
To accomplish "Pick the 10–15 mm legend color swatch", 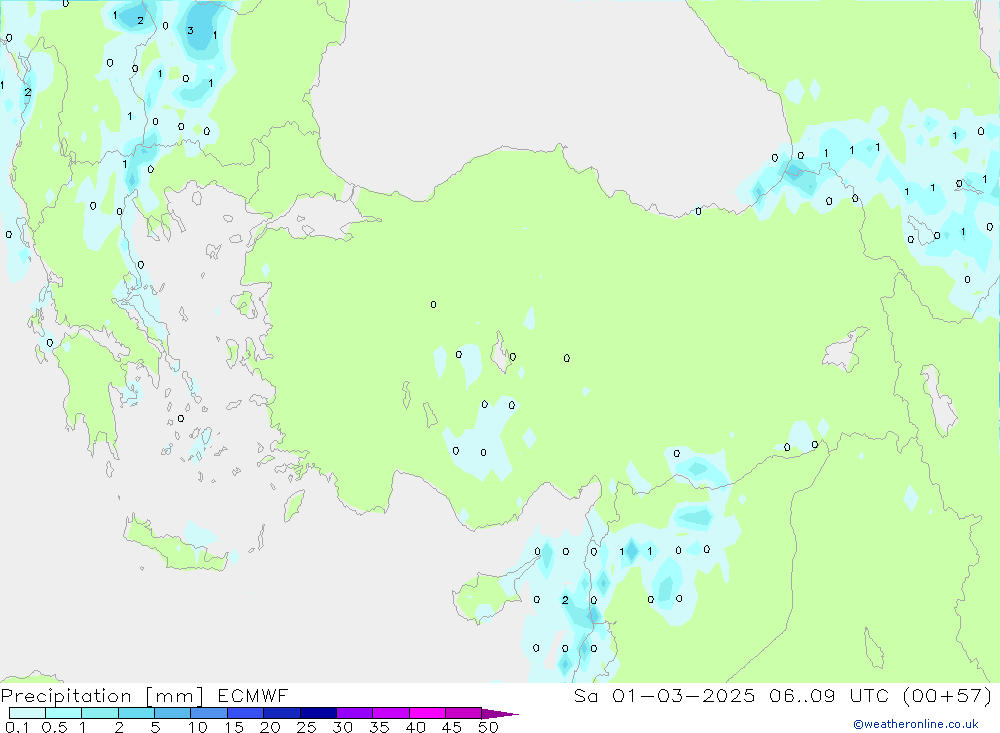I will point(209,713).
